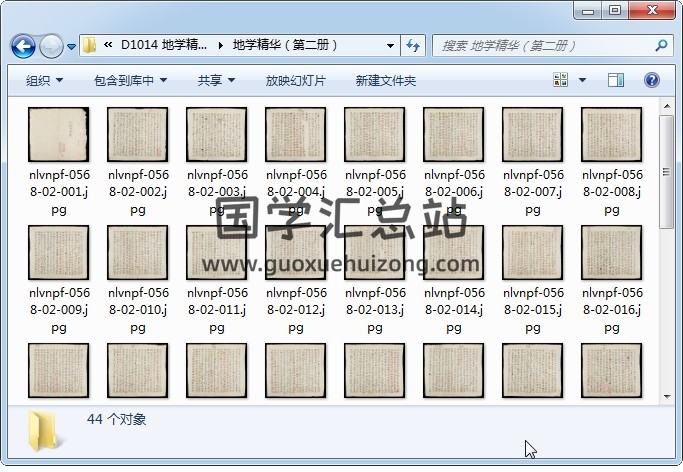Click the vertical scrollbar down arrow
This screenshot has width=683, height=472.
pos(667,395)
